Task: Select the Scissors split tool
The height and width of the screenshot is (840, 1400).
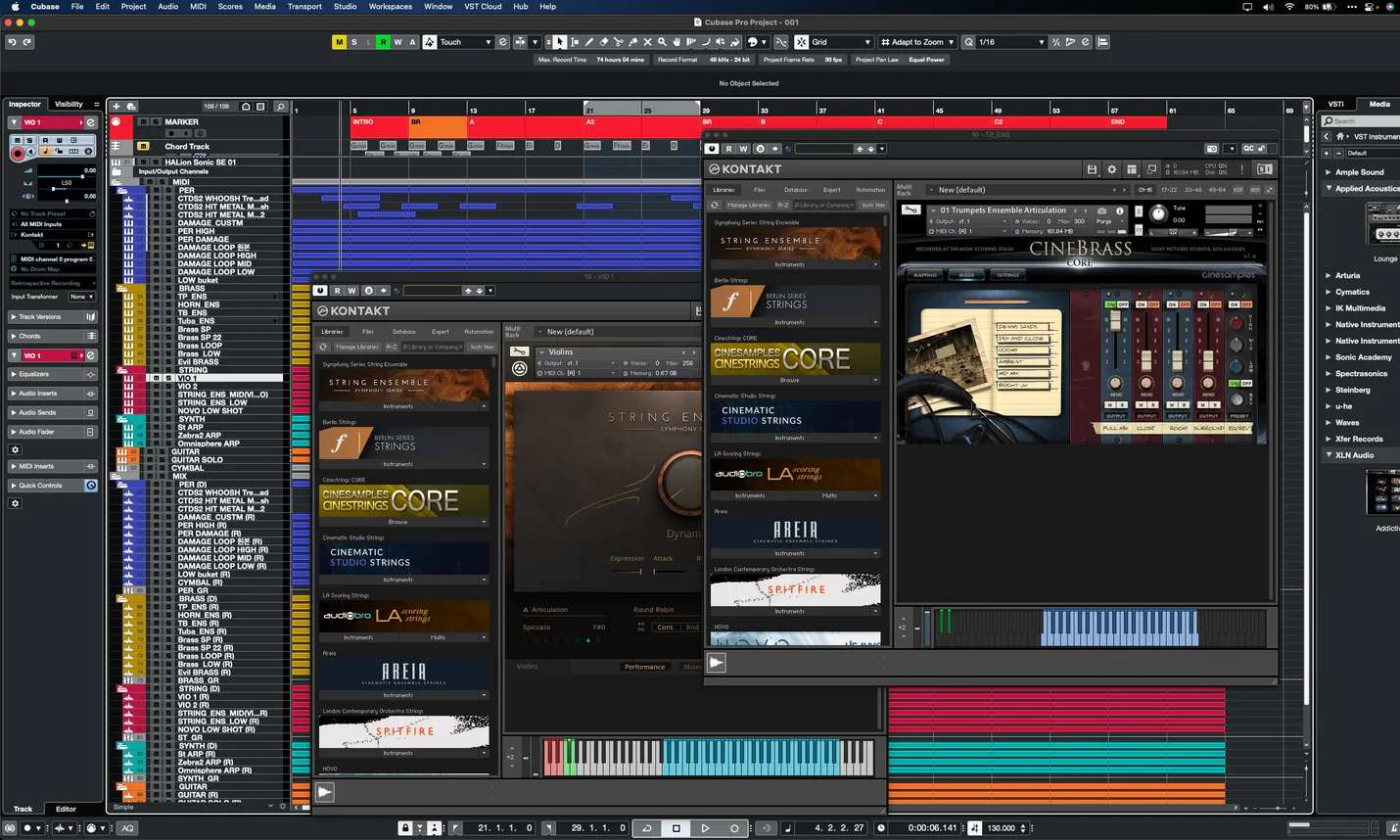Action: tap(618, 42)
